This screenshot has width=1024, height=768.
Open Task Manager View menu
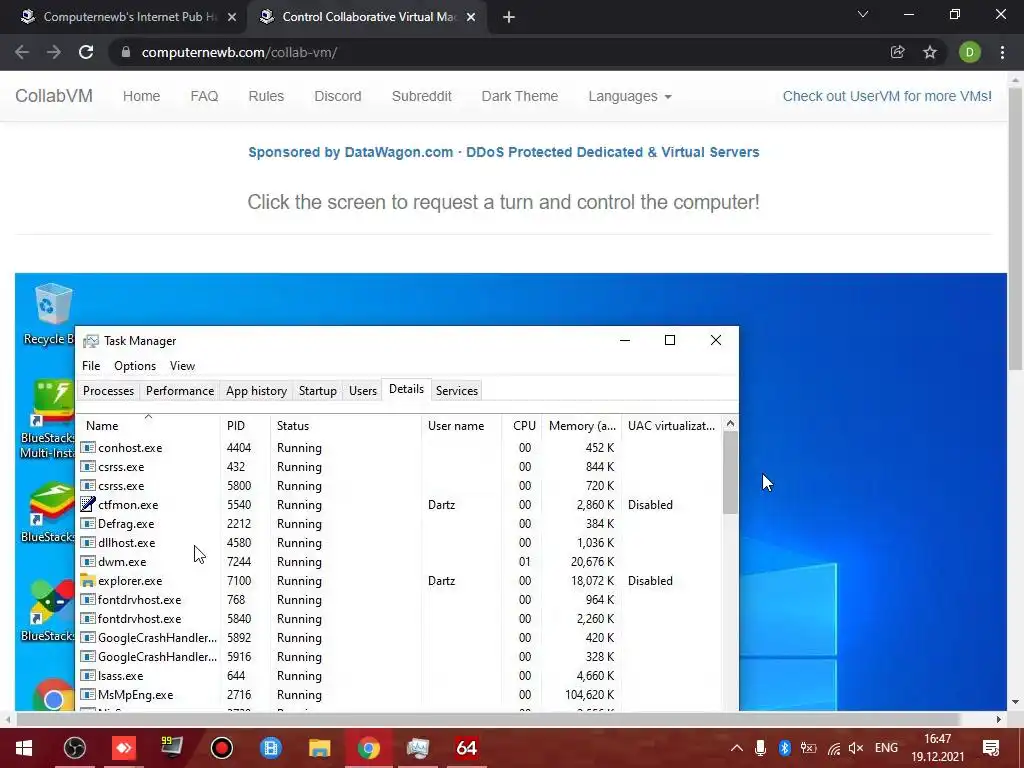tap(182, 366)
